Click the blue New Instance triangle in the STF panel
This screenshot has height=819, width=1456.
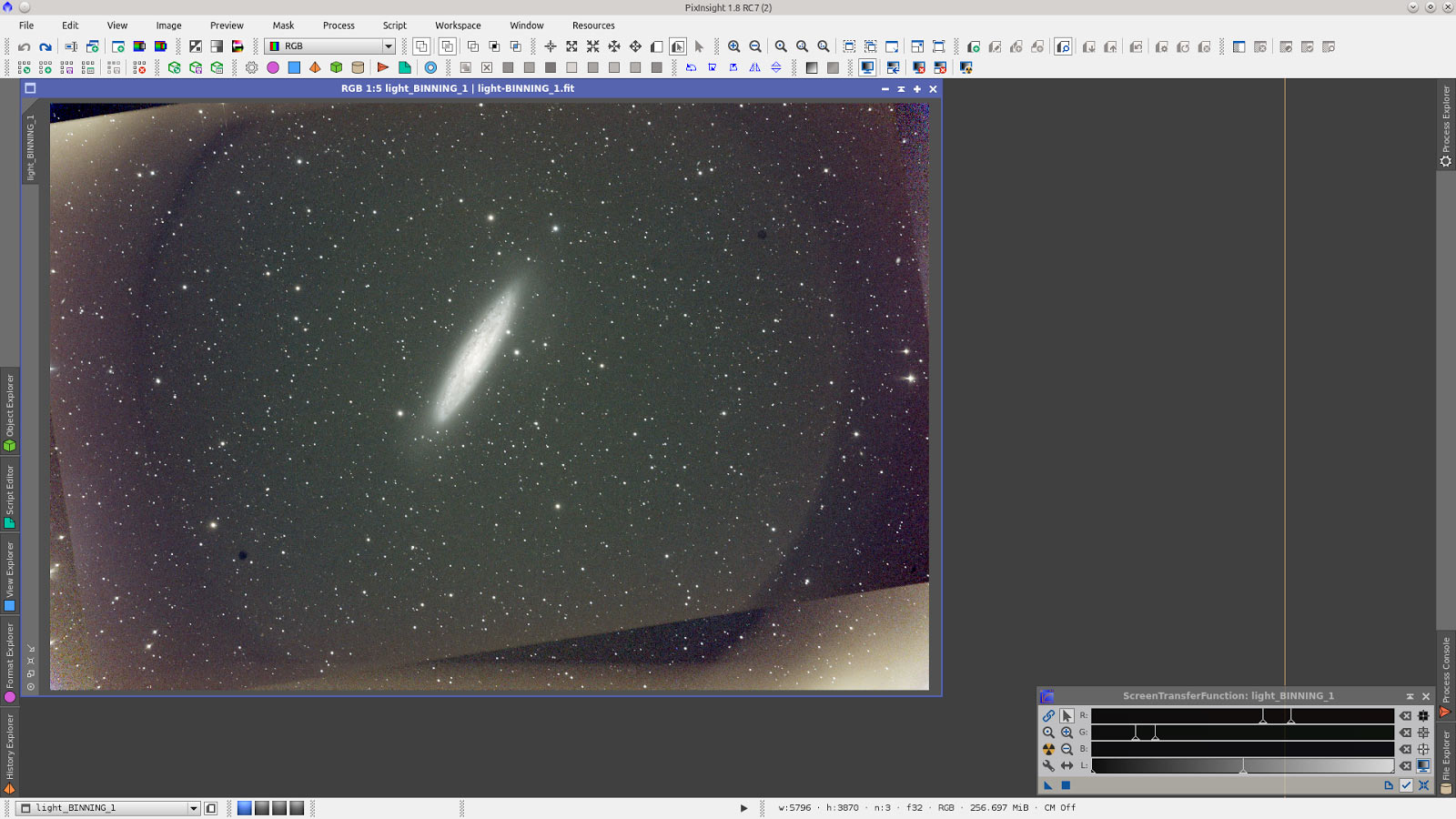[1047, 784]
